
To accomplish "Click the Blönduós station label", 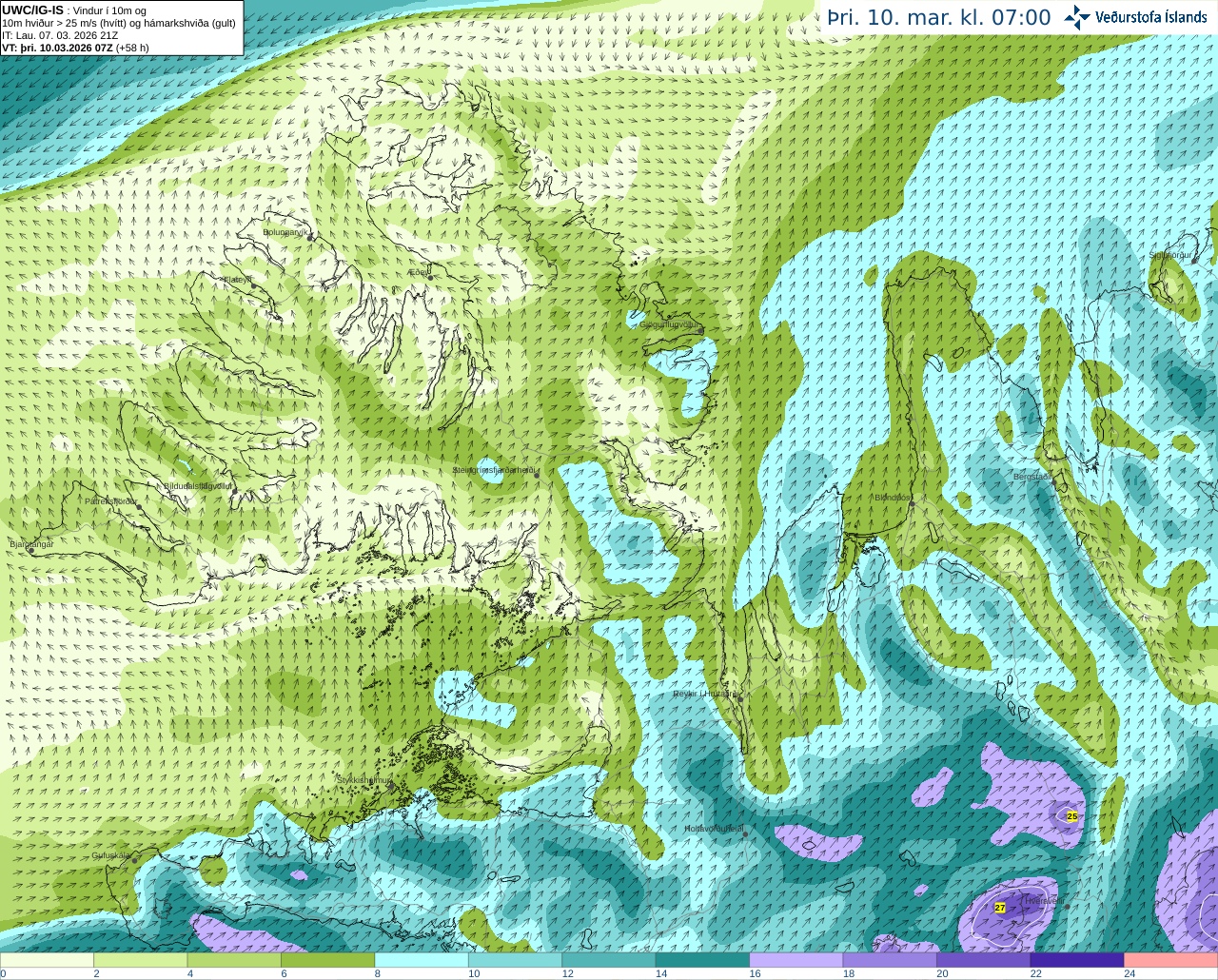I will click(x=893, y=497).
